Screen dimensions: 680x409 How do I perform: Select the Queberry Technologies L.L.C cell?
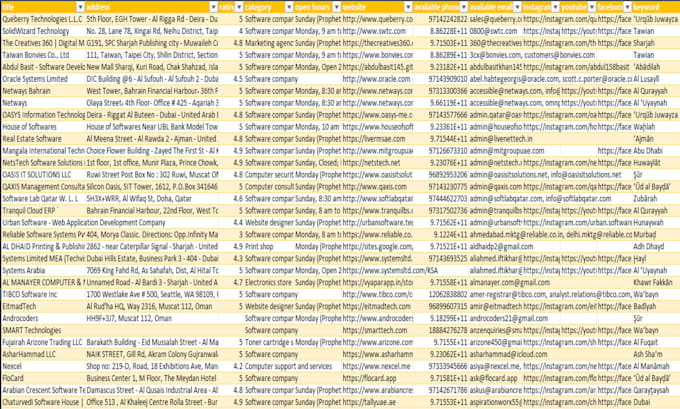coord(42,19)
